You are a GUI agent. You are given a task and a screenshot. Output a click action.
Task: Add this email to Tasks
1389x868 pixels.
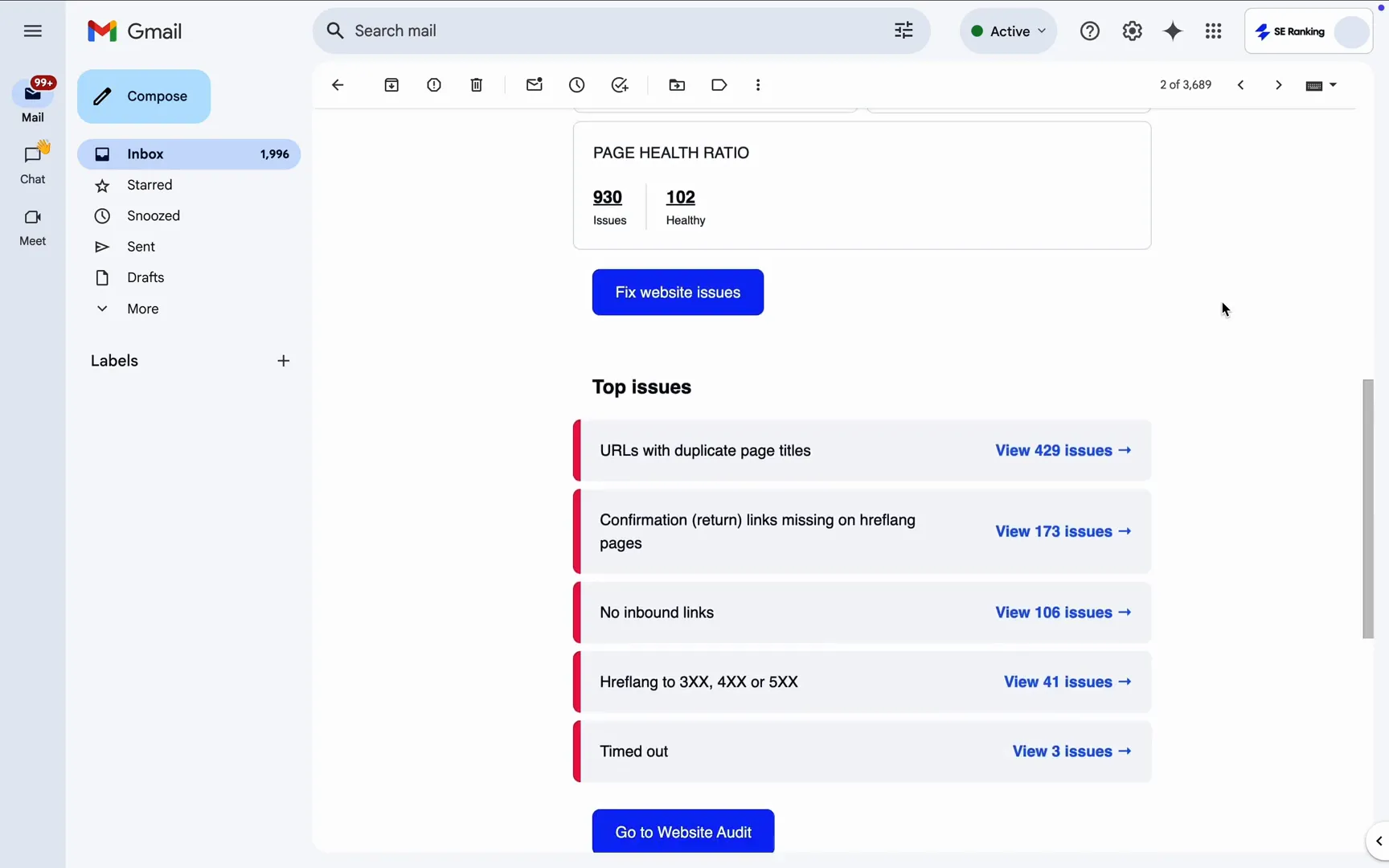(620, 84)
